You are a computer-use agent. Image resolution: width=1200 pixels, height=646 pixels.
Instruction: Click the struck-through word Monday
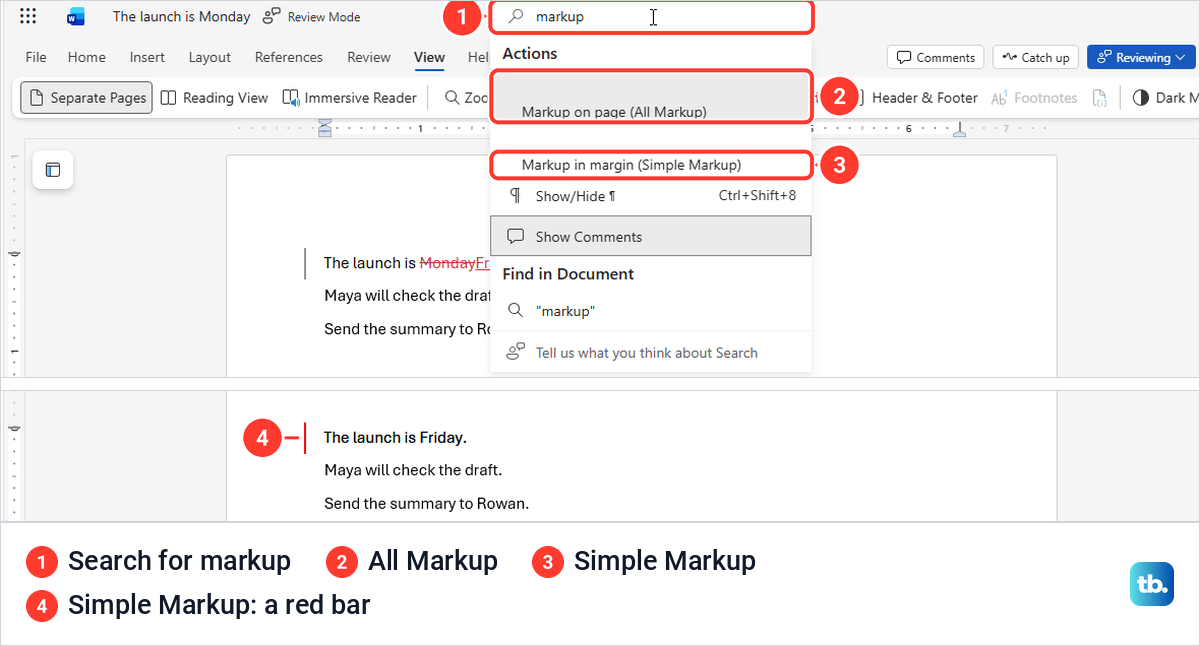tap(447, 263)
